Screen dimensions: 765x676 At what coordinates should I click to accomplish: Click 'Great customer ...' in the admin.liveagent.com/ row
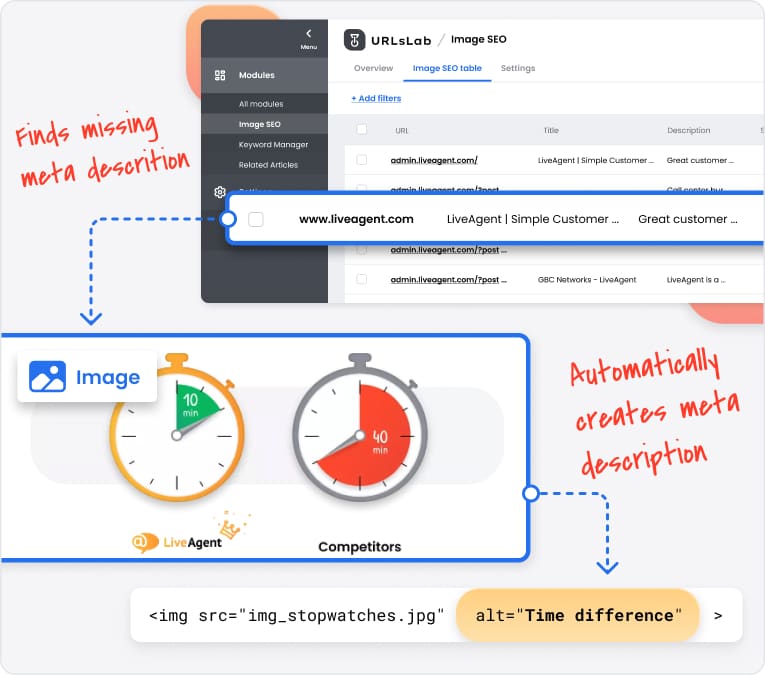click(700, 160)
